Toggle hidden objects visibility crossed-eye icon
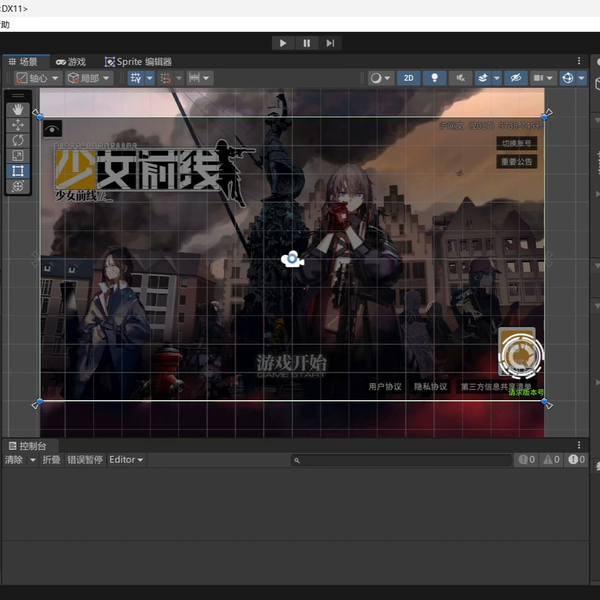Image resolution: width=600 pixels, height=600 pixels. (516, 78)
